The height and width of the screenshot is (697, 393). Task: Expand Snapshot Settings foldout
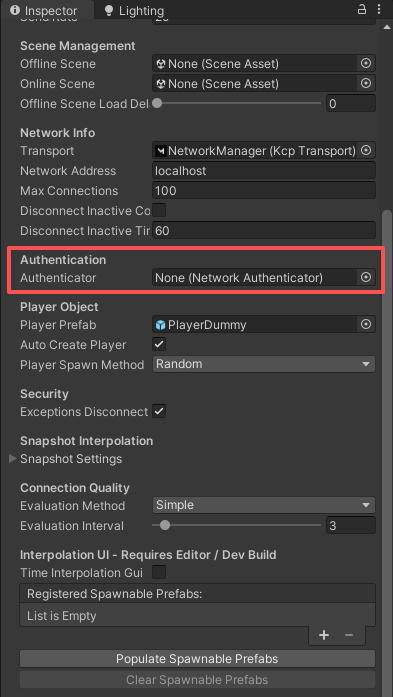pos(13,458)
